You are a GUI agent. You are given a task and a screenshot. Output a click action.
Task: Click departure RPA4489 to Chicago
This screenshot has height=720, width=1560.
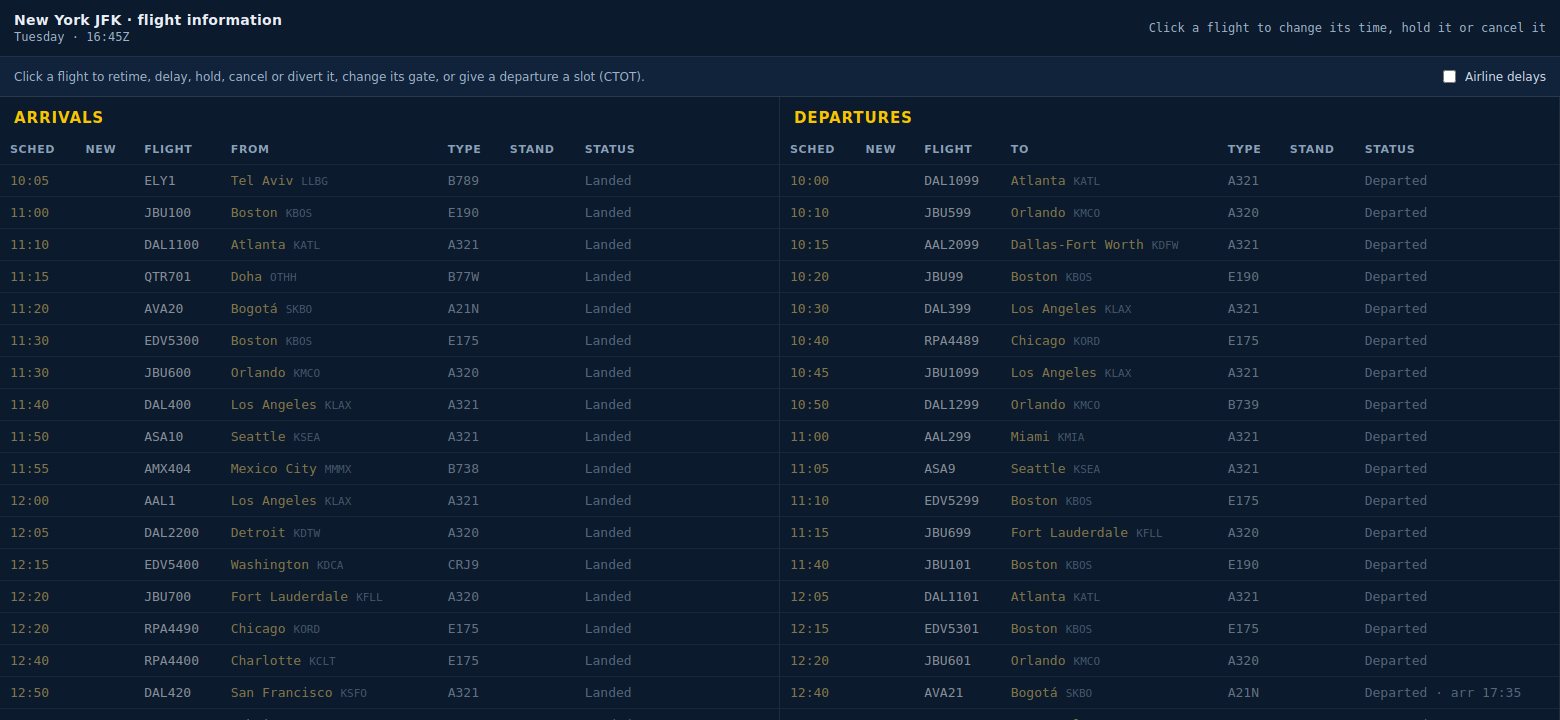pos(1170,341)
